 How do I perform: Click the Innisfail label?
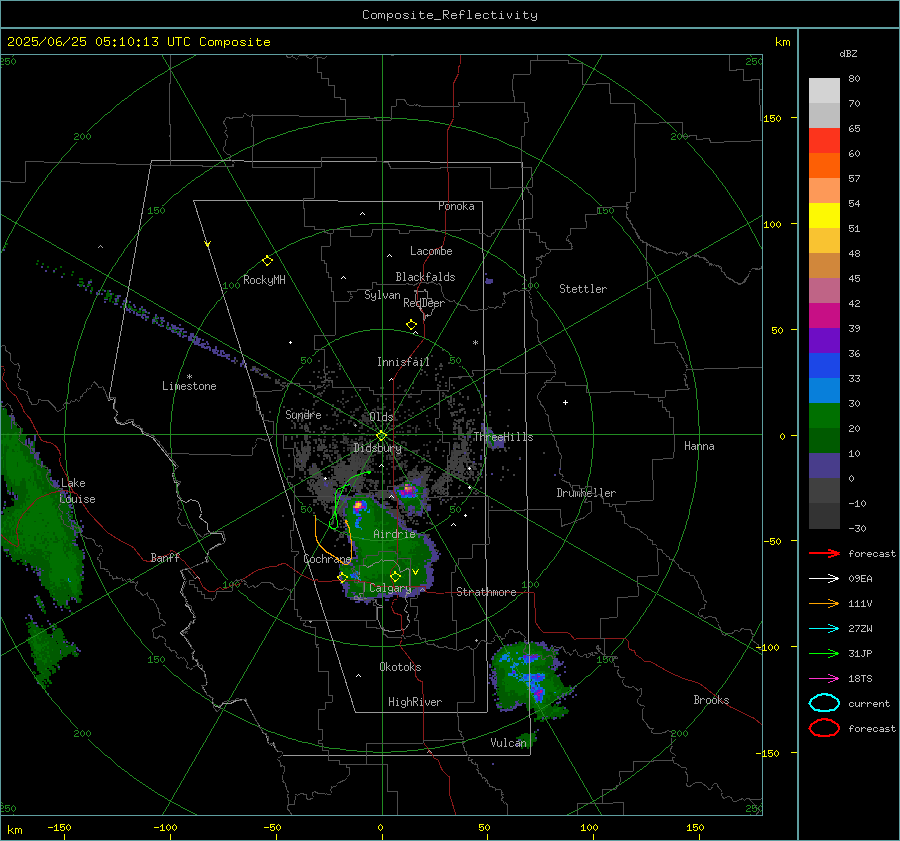click(x=403, y=362)
